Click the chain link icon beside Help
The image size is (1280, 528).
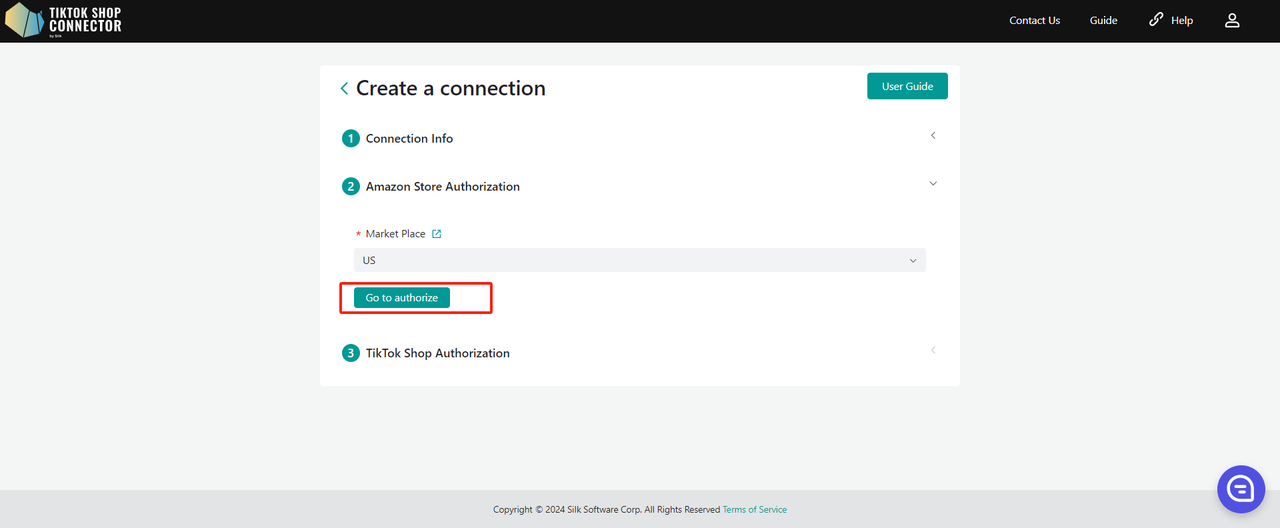(1156, 20)
